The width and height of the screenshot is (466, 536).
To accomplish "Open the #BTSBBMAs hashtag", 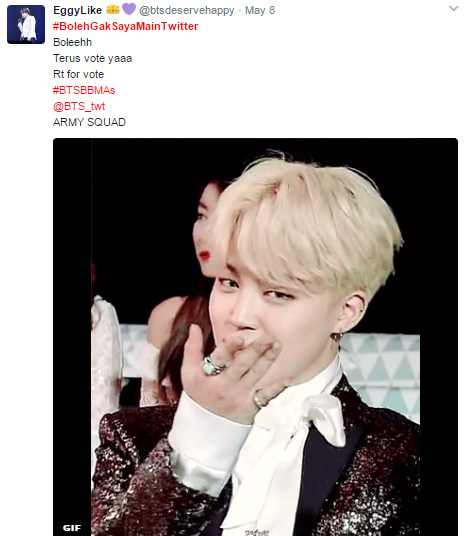I will pyautogui.click(x=84, y=90).
